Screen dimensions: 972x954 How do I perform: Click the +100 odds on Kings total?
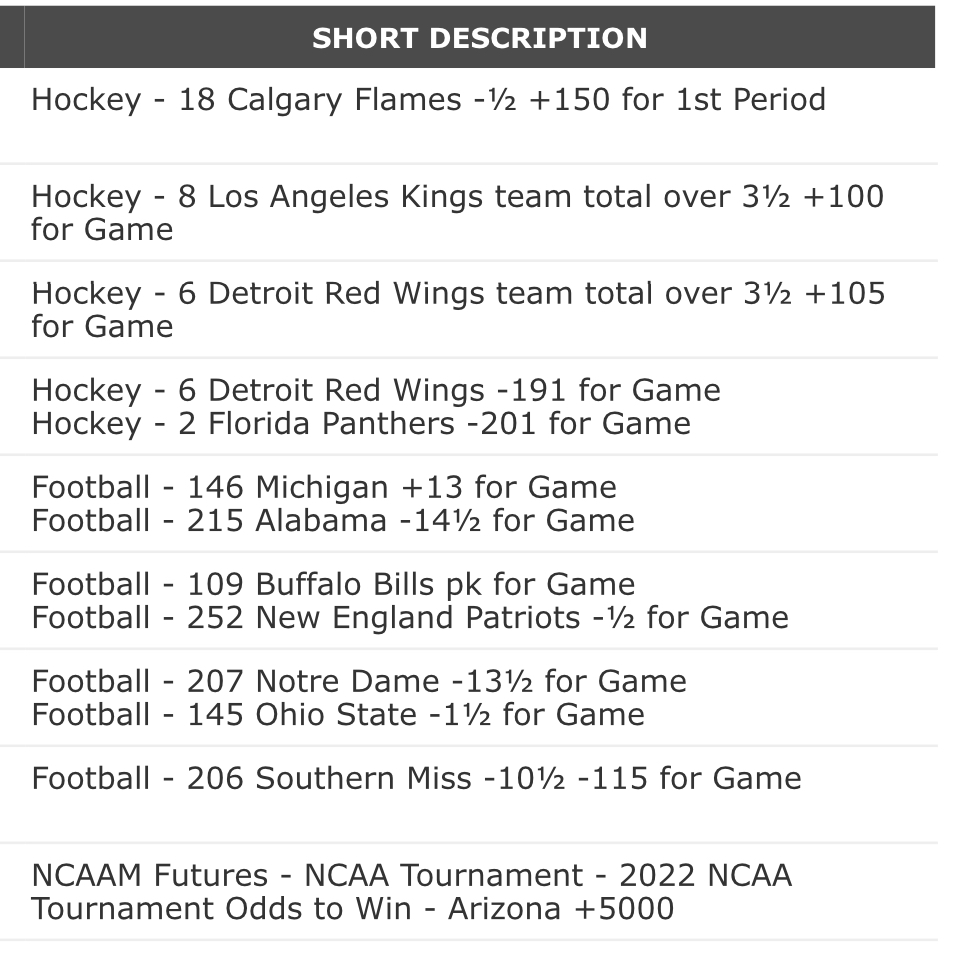pyautogui.click(x=843, y=196)
